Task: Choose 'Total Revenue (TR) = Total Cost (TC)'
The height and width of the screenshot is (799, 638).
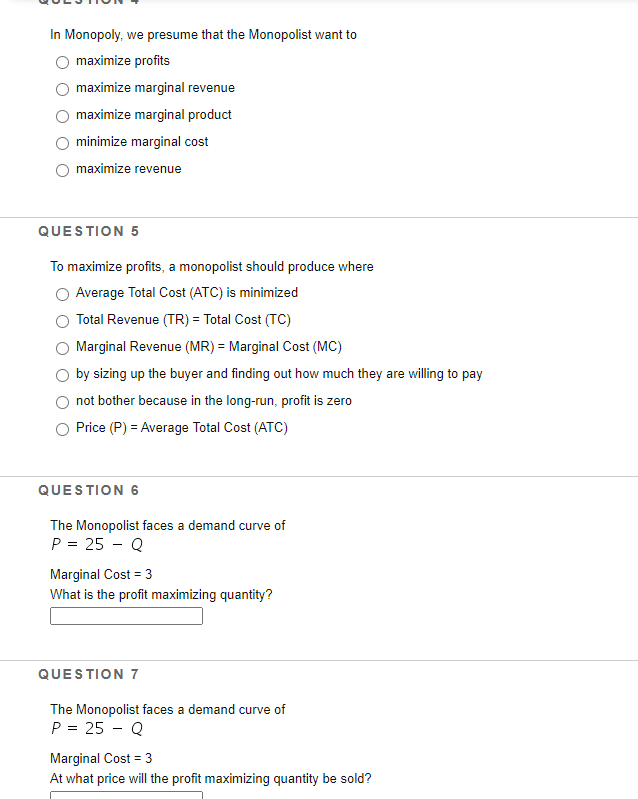Action: pos(62,321)
